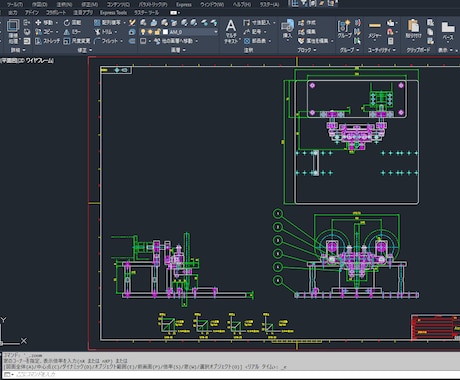Click the 属性を編集 (Edit attributes) tool

click(x=313, y=41)
